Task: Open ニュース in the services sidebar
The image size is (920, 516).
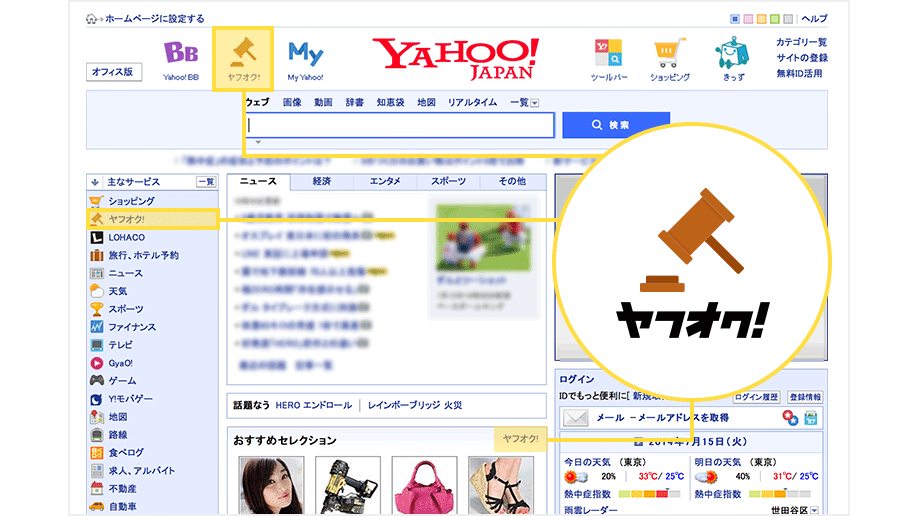Action: [126, 273]
